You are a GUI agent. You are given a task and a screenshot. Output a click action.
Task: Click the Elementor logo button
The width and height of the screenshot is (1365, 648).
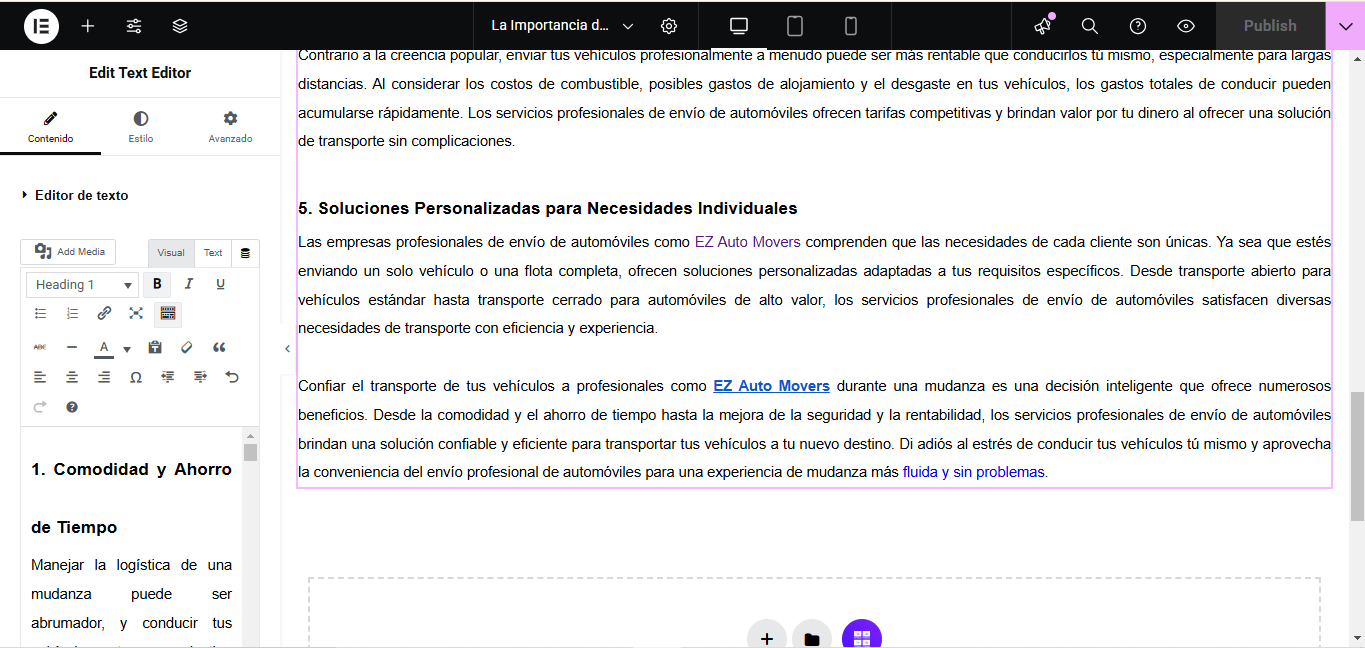click(x=41, y=26)
